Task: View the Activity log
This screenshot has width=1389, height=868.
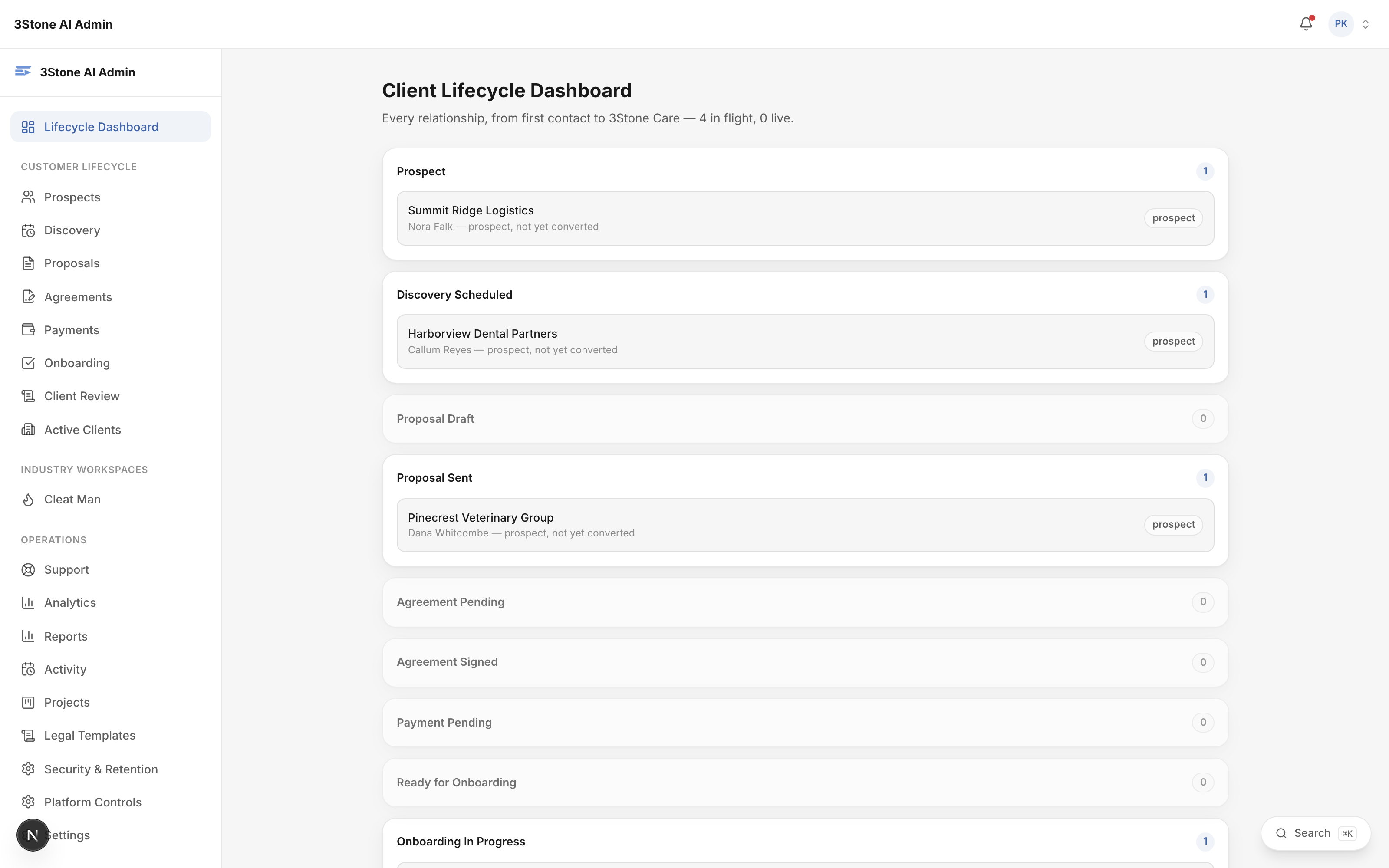Action: [x=110, y=669]
